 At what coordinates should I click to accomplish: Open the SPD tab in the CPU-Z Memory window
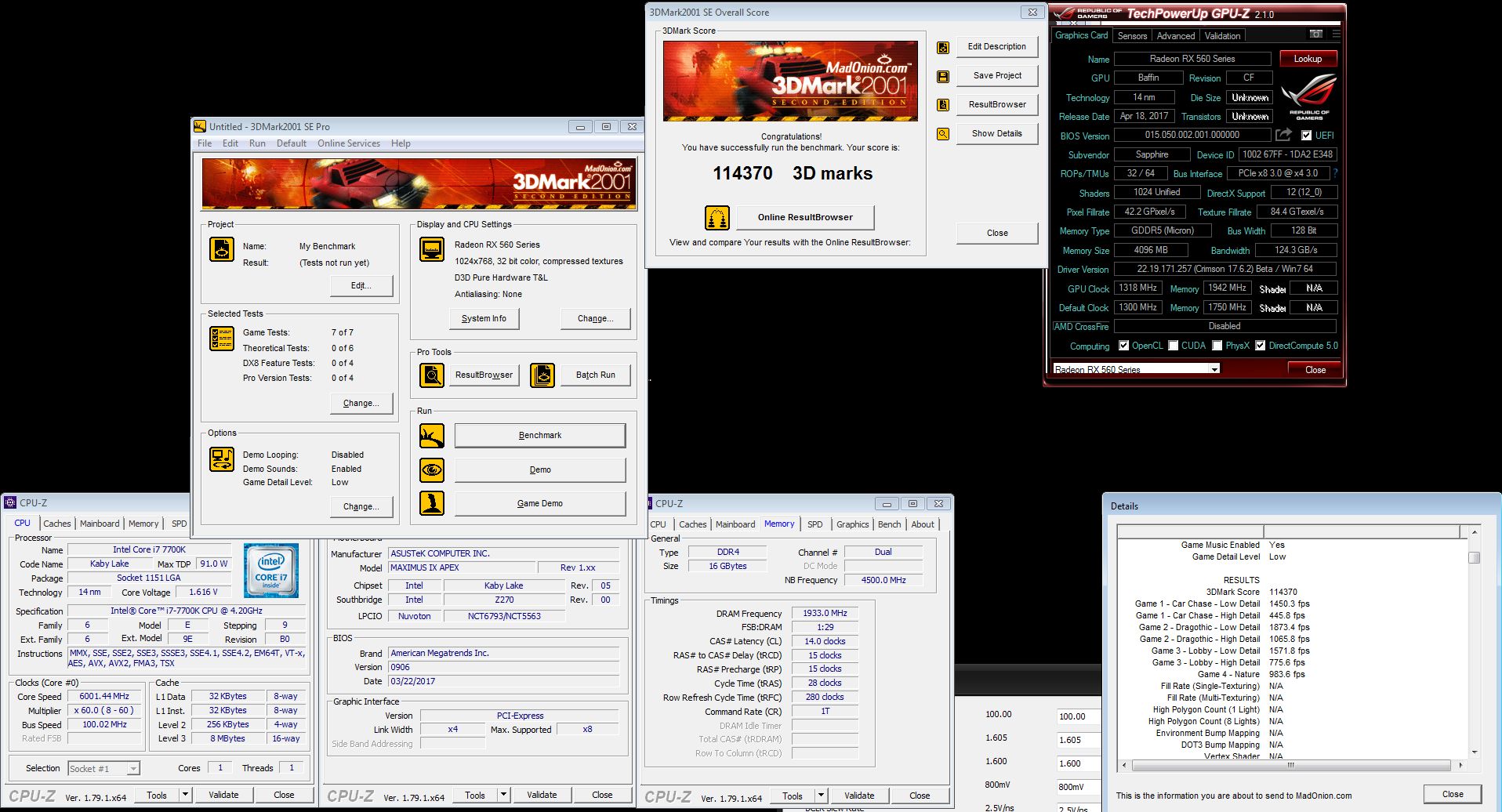point(815,524)
